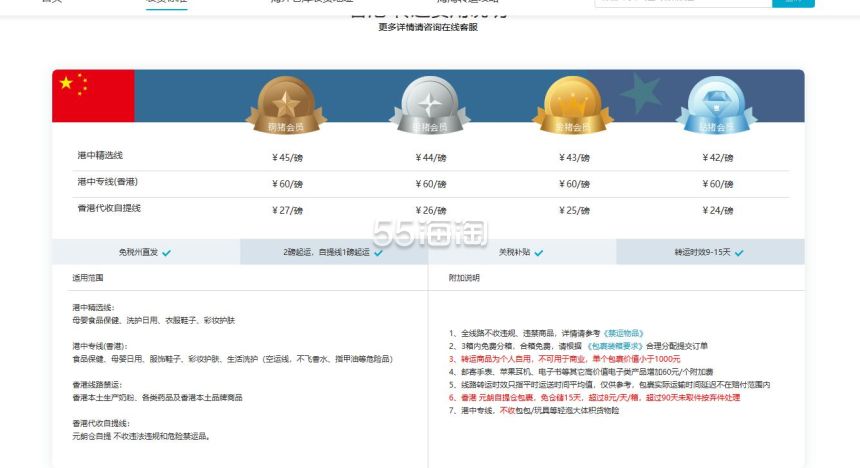The image size is (860, 468).
Task: Select the 港中精选线 row label
Action: [99, 156]
